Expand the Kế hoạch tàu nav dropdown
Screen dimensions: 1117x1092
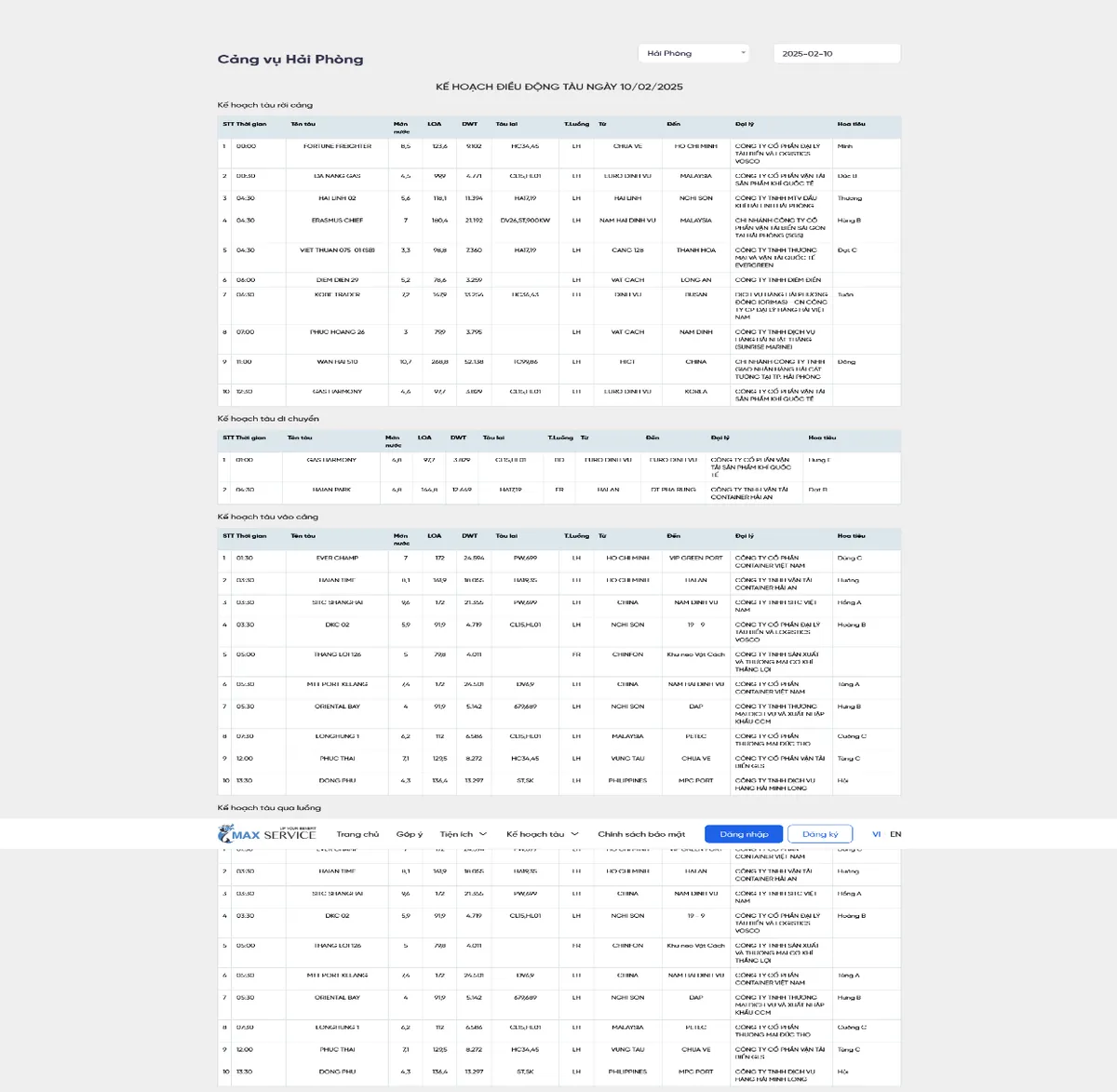[542, 834]
